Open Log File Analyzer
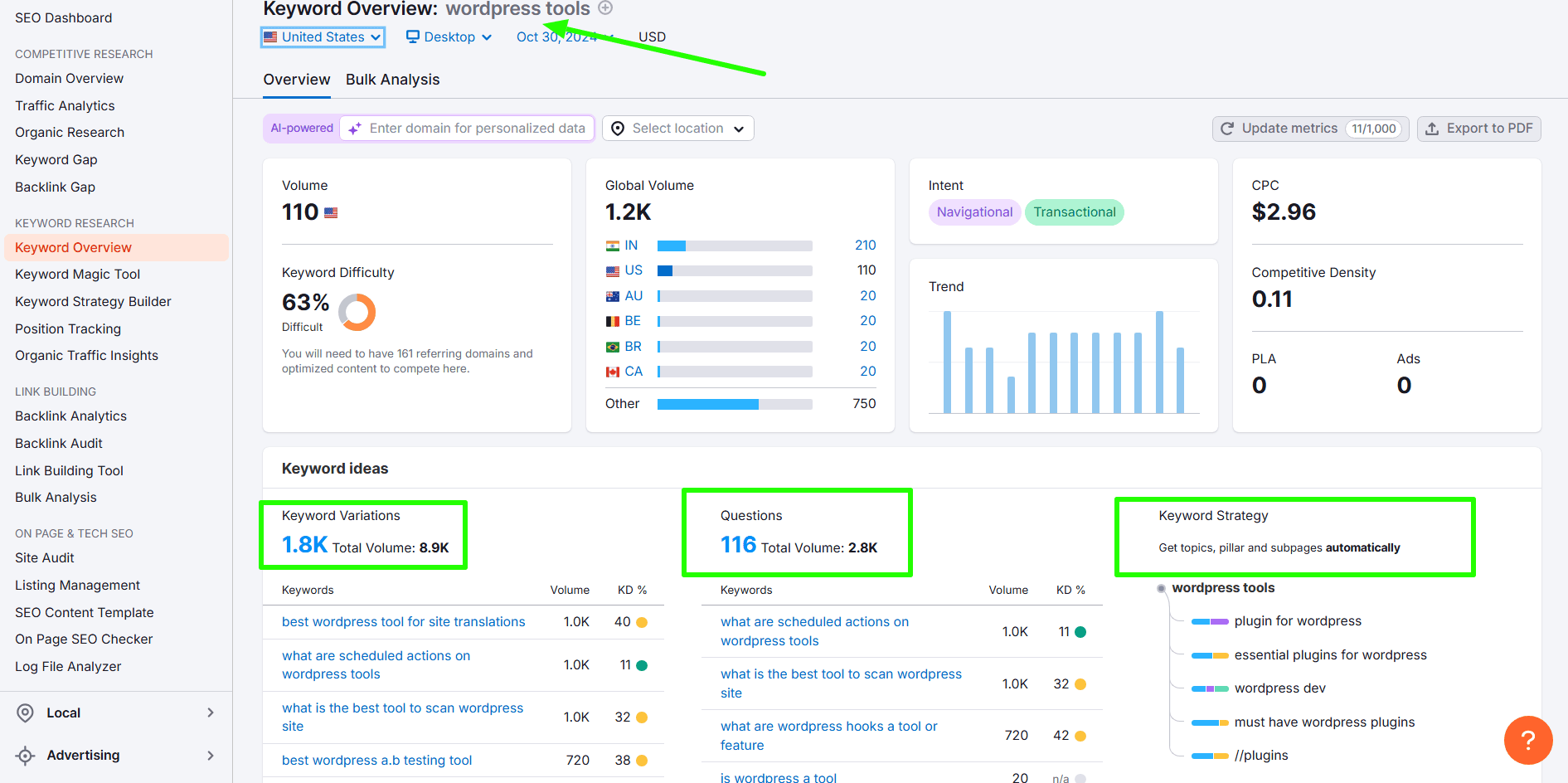Viewport: 1568px width, 783px height. coord(68,667)
